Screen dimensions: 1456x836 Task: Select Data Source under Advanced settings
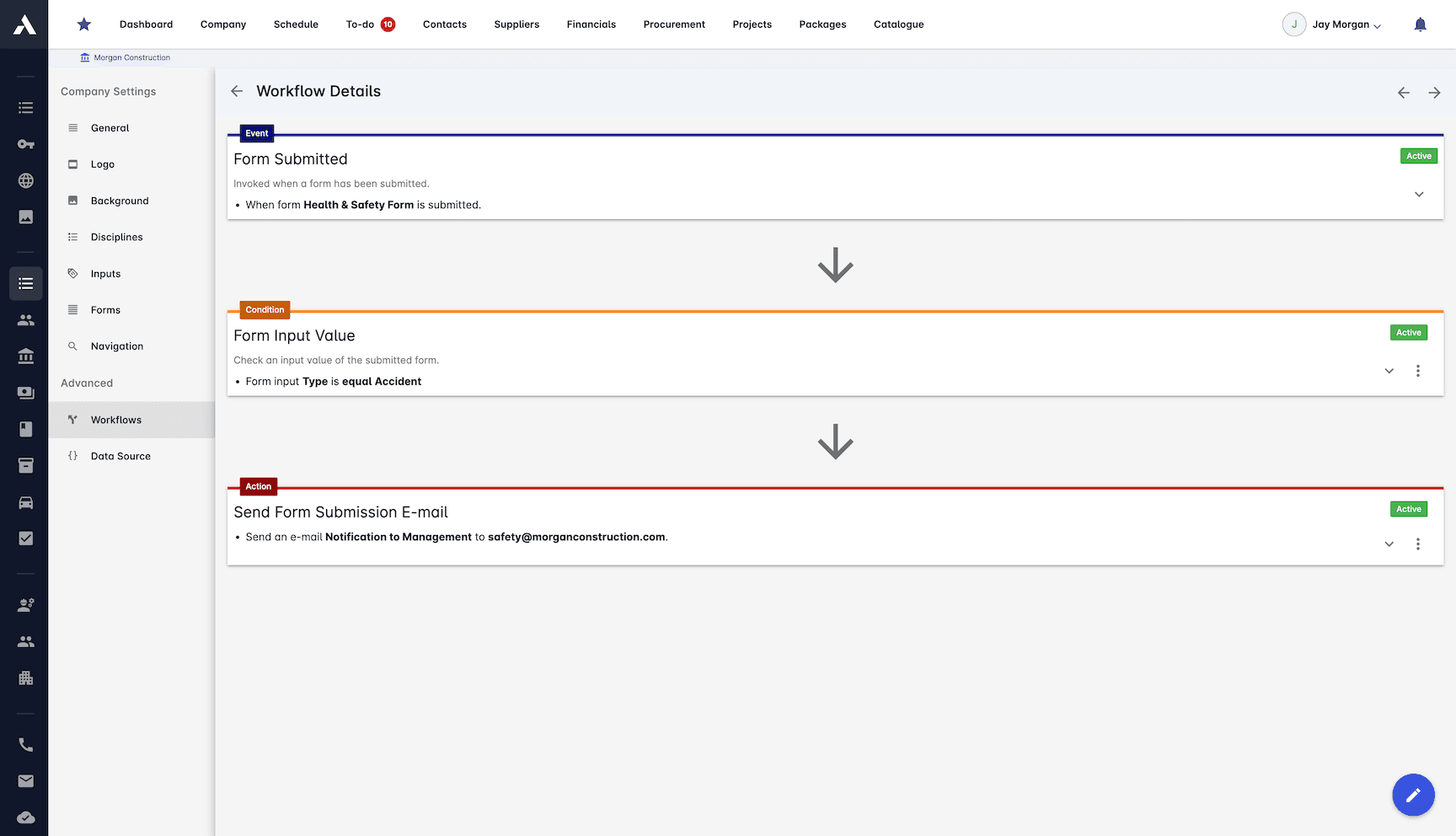(x=120, y=456)
